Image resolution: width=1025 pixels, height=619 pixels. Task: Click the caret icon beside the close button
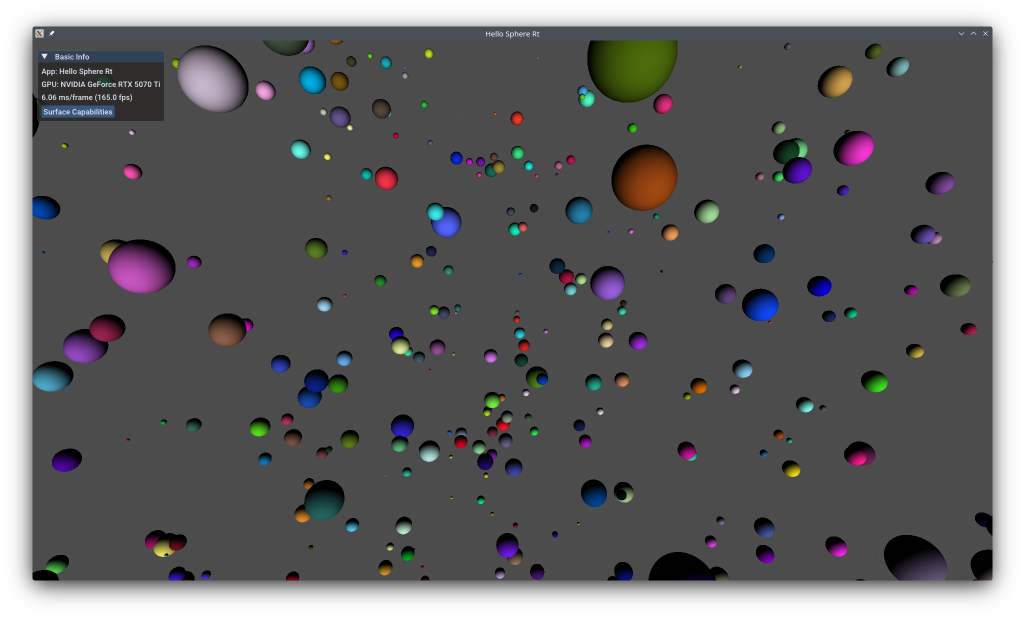(x=973, y=33)
